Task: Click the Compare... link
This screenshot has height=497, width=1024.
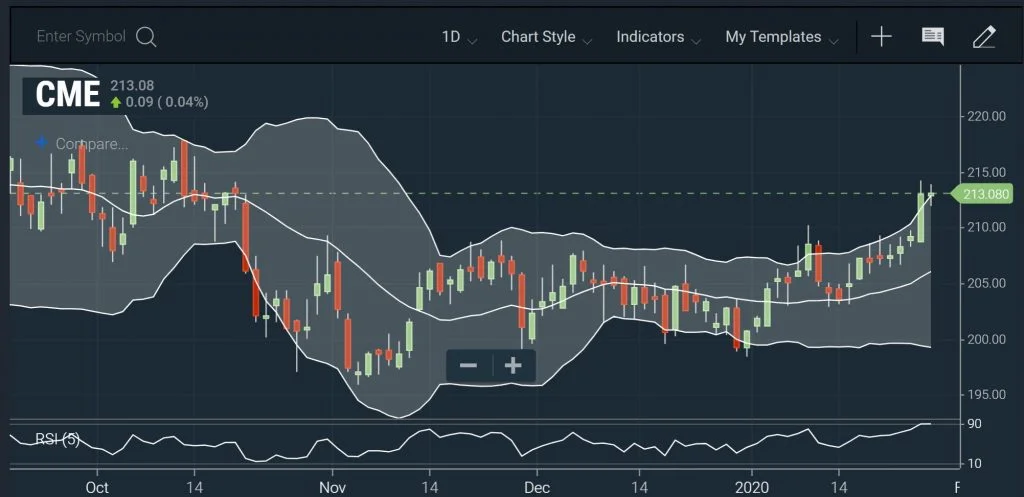Action: [x=91, y=143]
